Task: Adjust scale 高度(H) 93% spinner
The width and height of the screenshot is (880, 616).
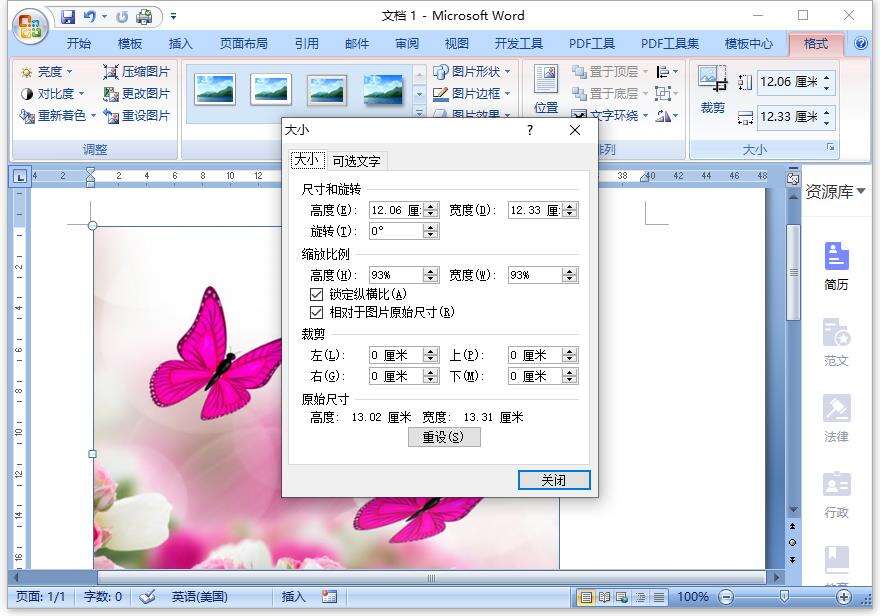Action: point(431,275)
